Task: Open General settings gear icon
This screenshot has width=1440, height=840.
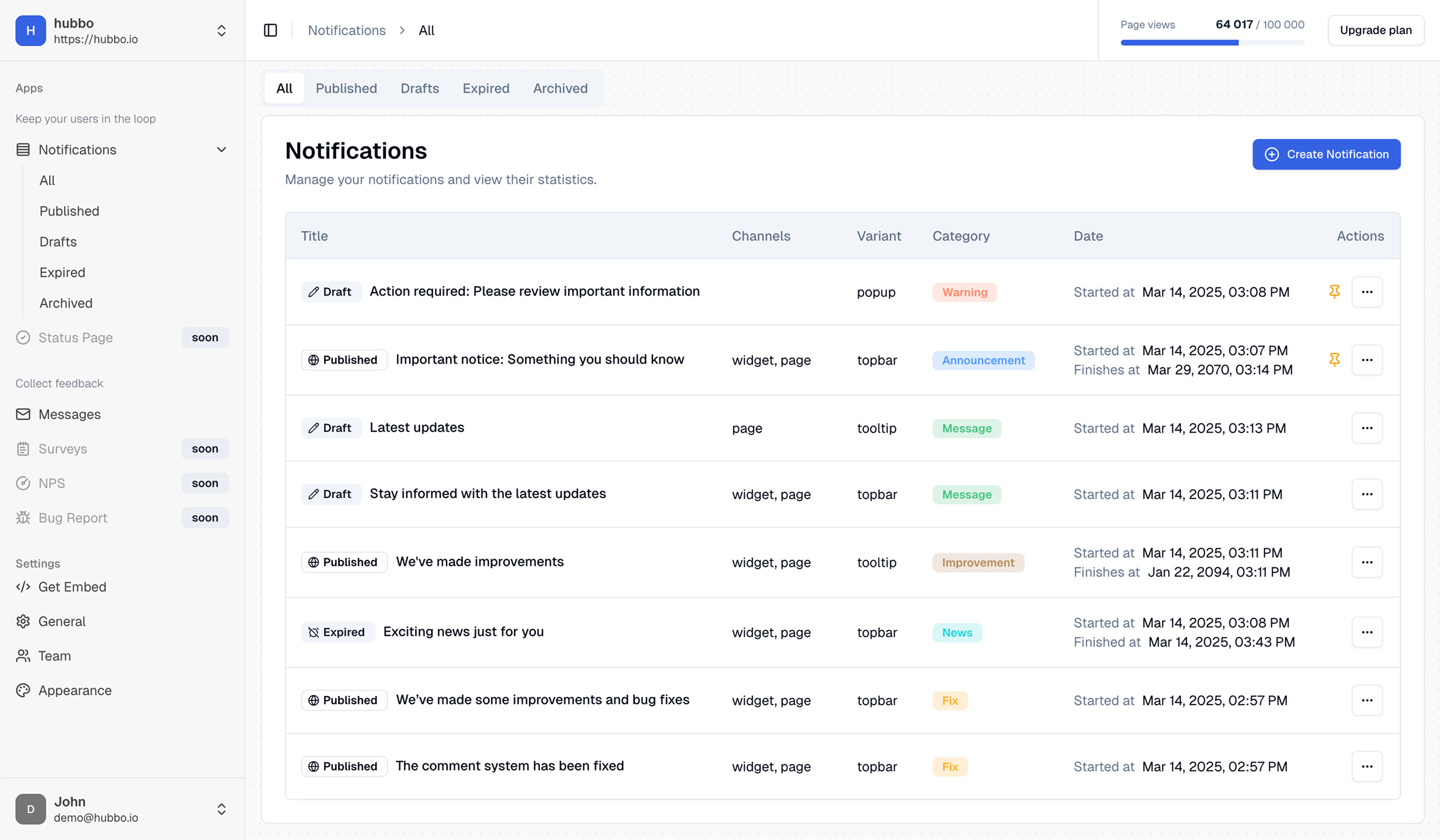Action: coord(23,621)
